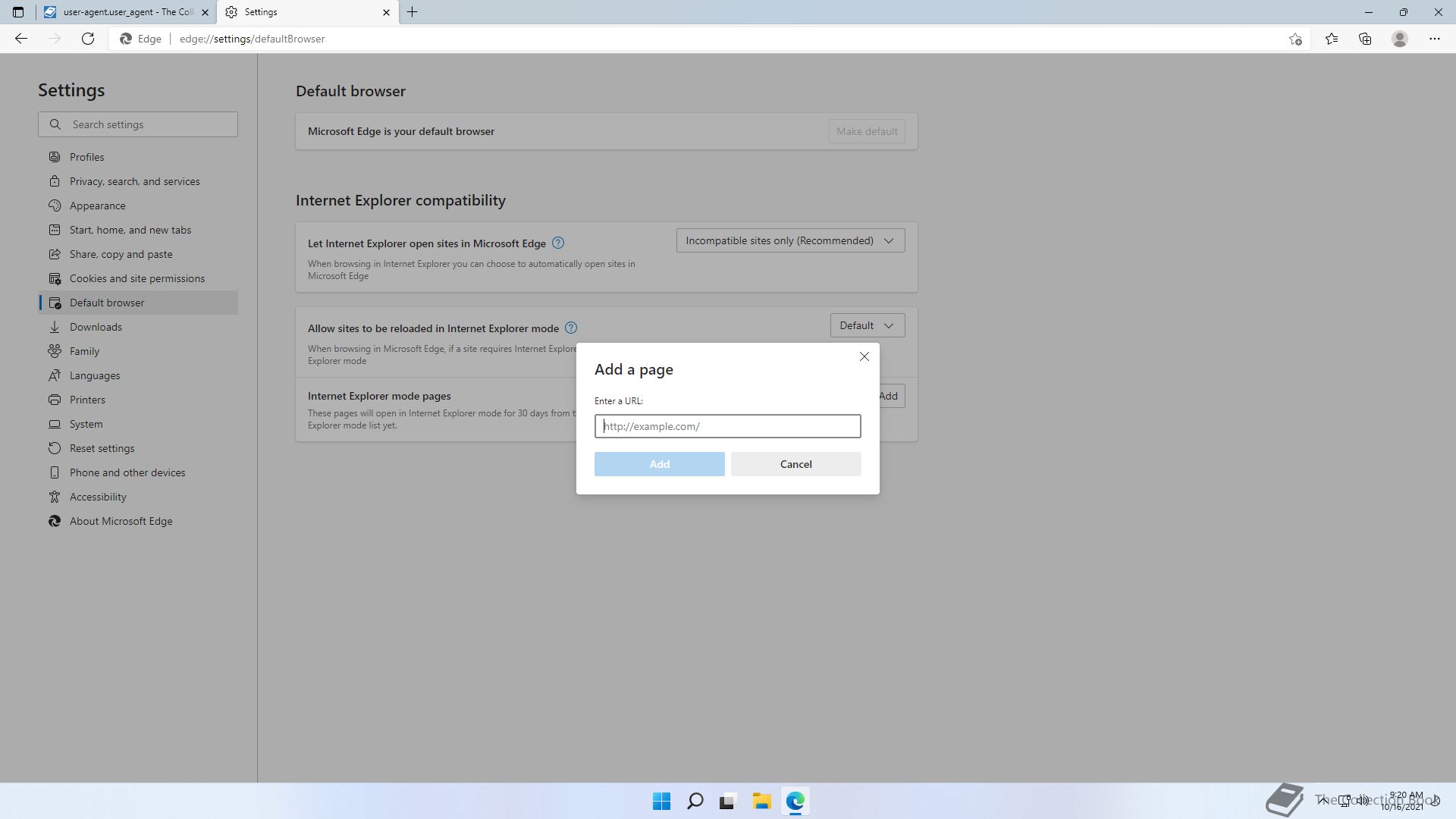1456x819 pixels.
Task: Open Reset settings page
Action: 138,448
